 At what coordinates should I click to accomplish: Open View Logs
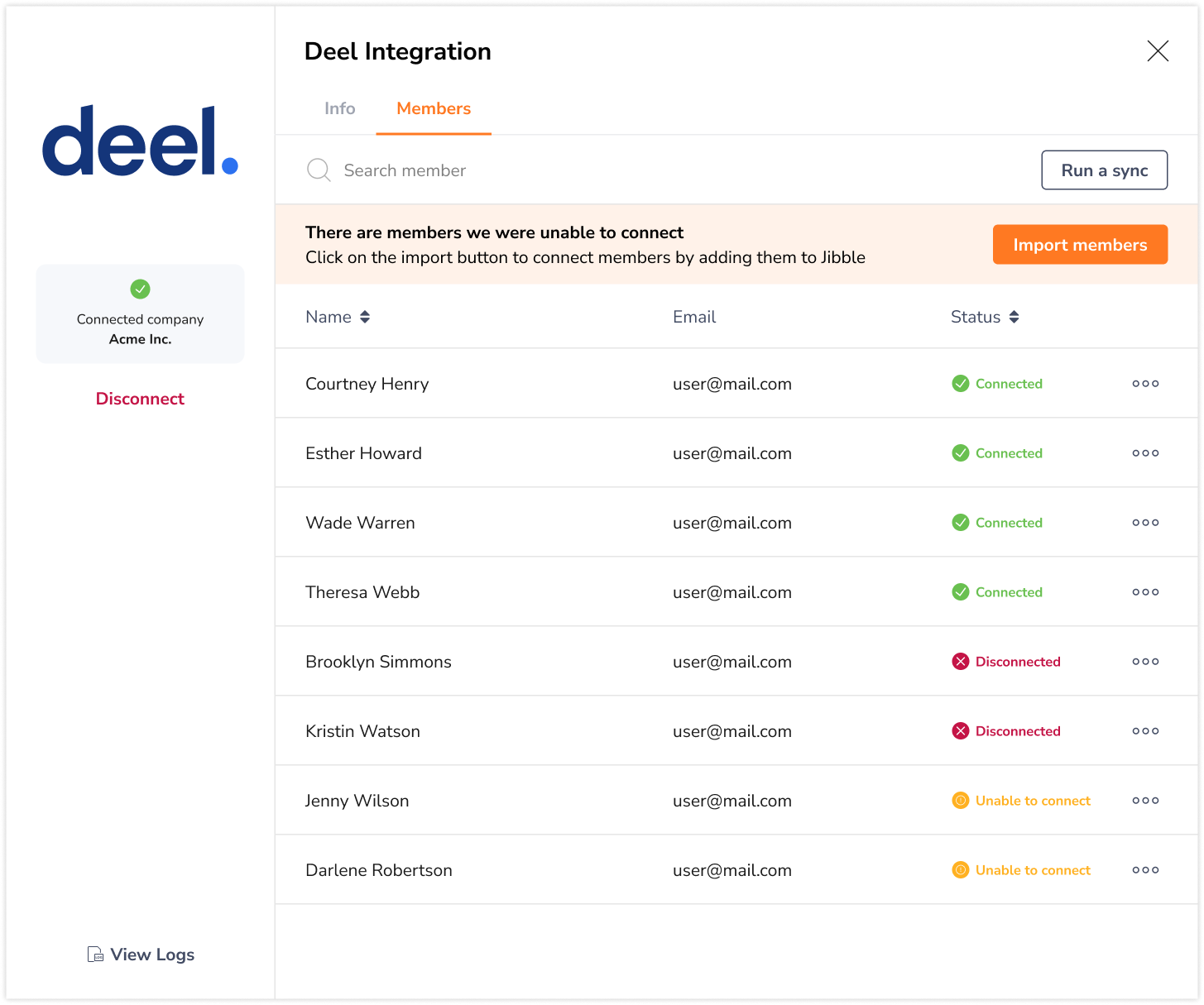pos(141,955)
